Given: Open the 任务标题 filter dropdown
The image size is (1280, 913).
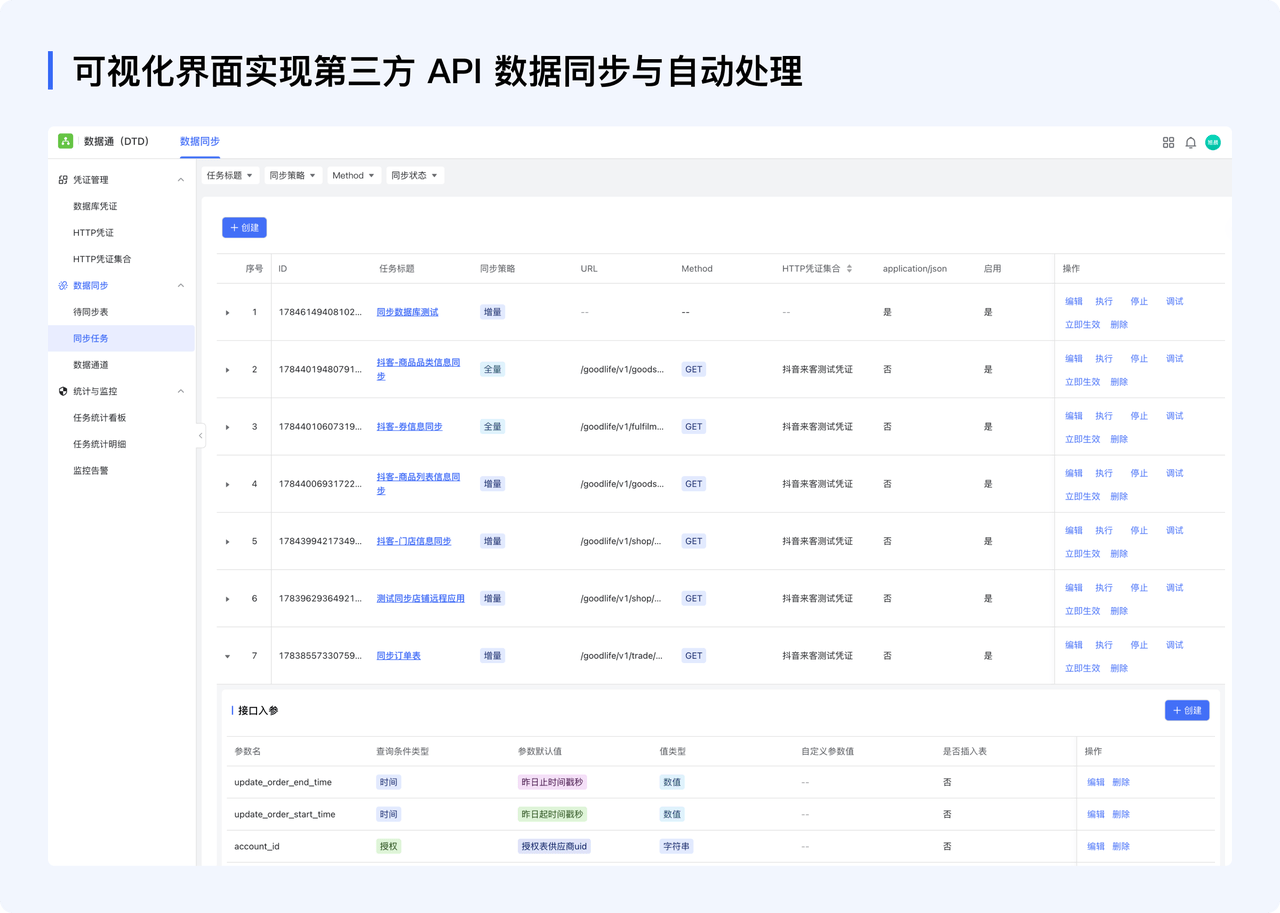Looking at the screenshot, I should point(230,175).
